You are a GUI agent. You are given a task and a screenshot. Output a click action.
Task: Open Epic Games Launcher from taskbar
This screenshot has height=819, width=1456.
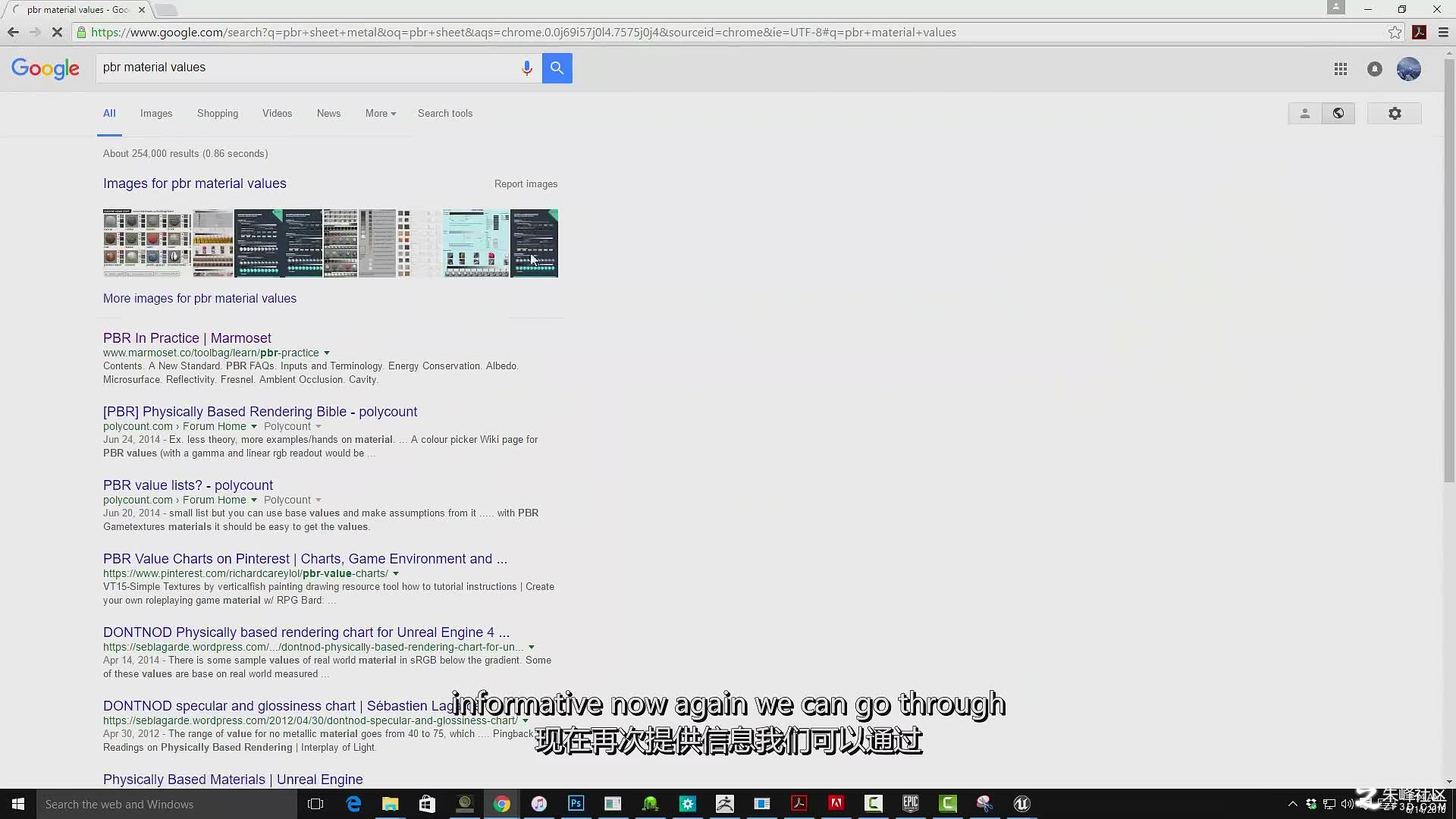[x=911, y=804]
